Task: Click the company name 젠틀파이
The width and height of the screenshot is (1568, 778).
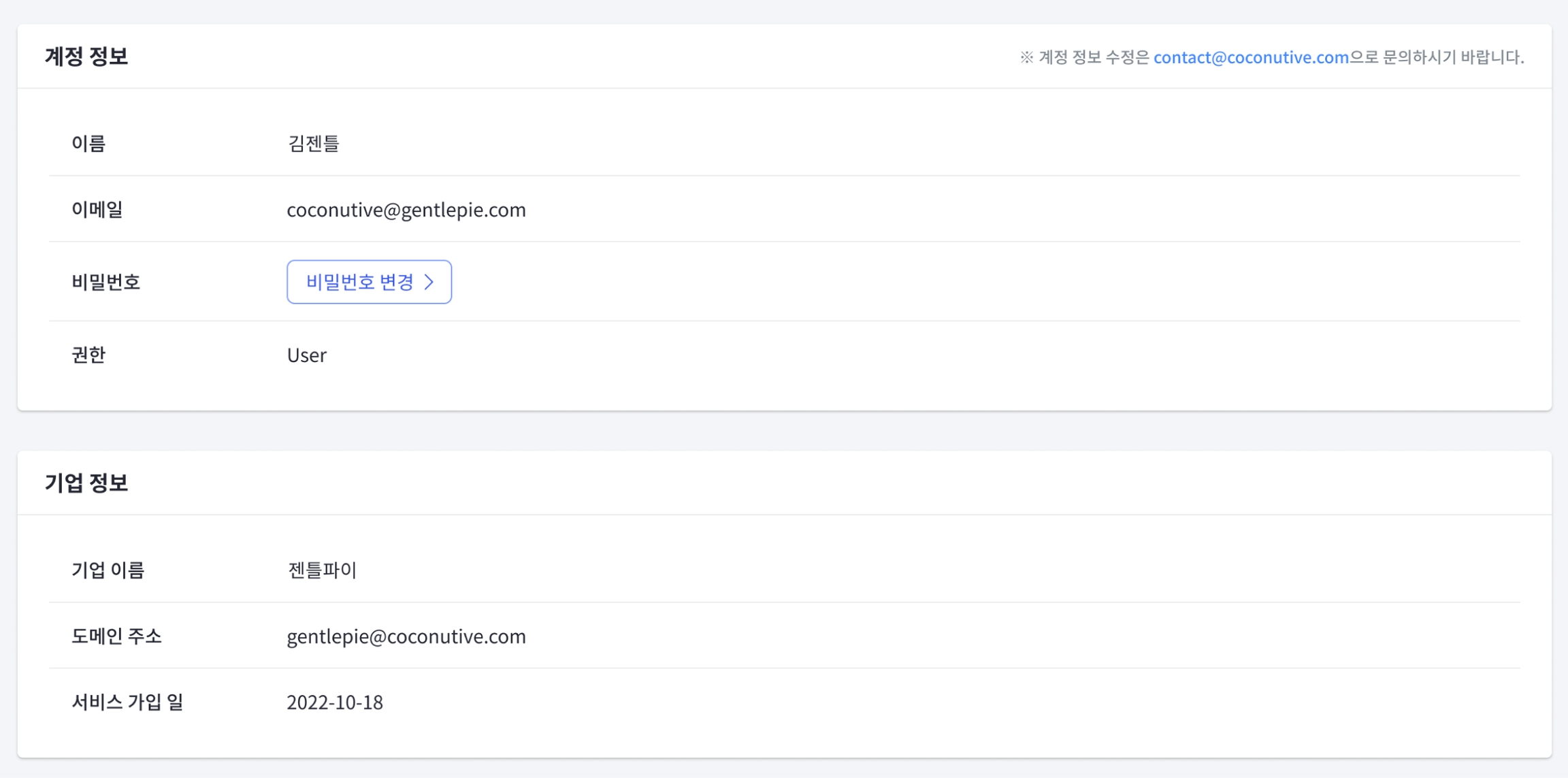Action: coord(322,570)
